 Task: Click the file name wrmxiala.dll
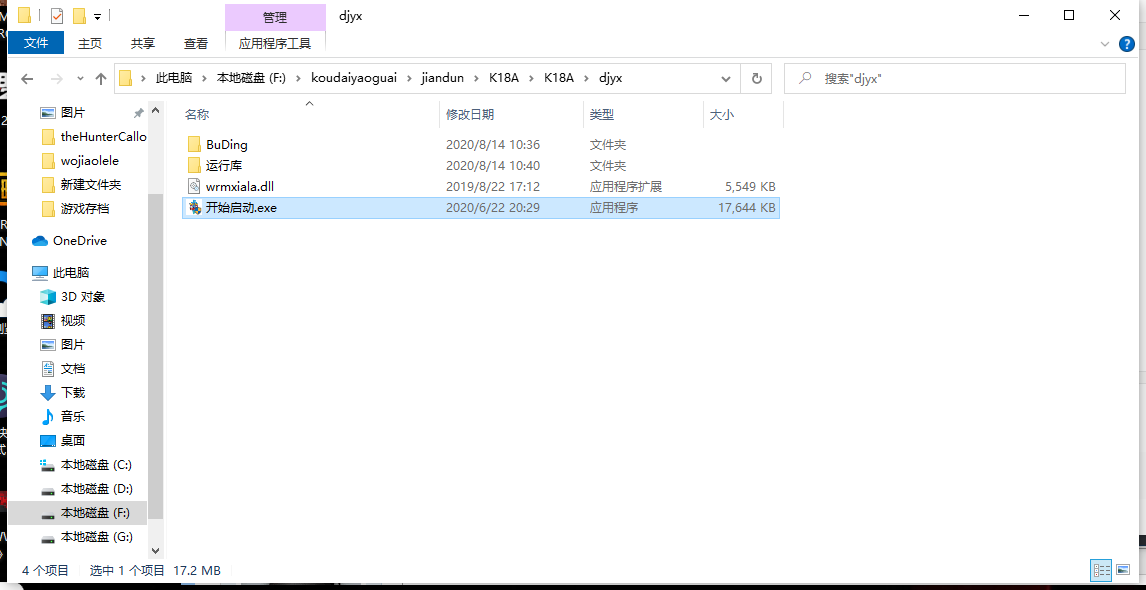(240, 186)
